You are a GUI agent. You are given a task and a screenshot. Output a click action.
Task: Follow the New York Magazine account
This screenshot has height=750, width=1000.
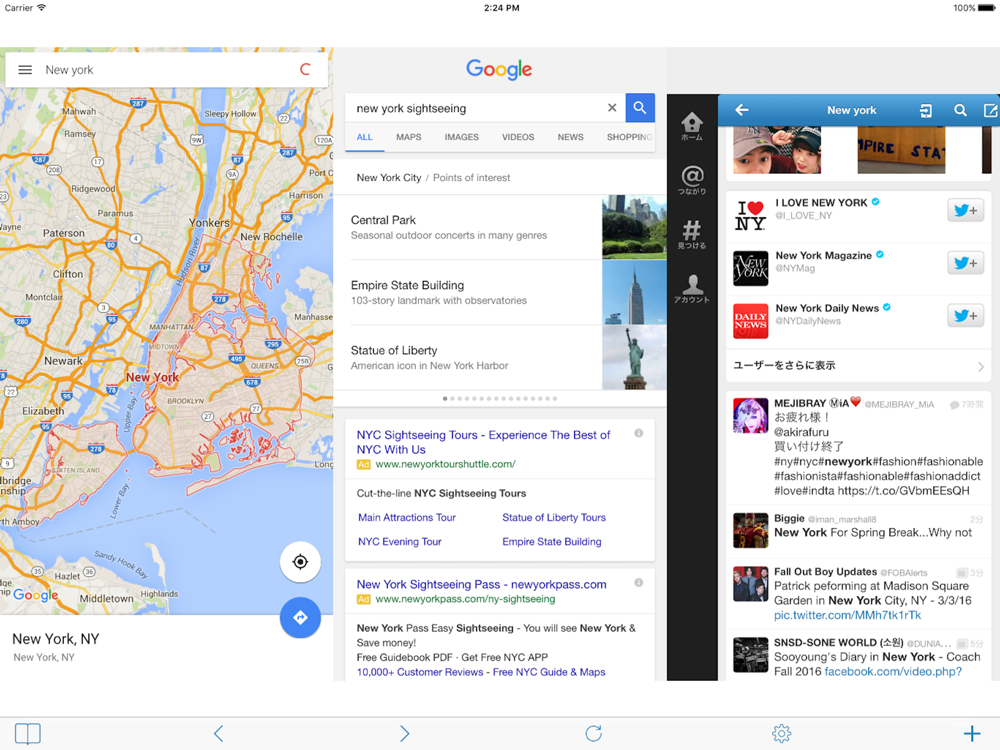click(966, 263)
